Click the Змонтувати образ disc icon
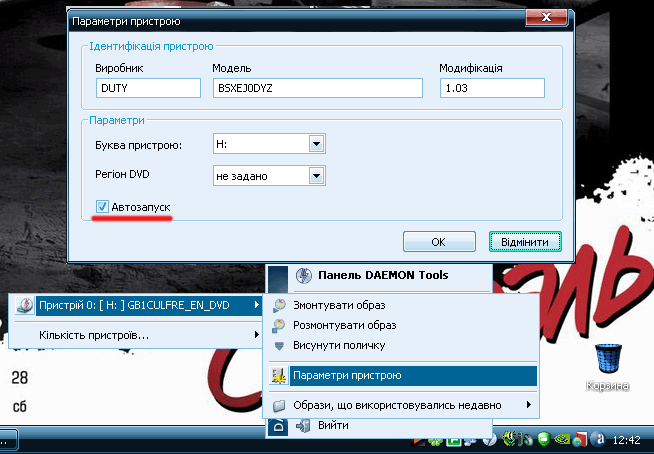 (x=279, y=305)
